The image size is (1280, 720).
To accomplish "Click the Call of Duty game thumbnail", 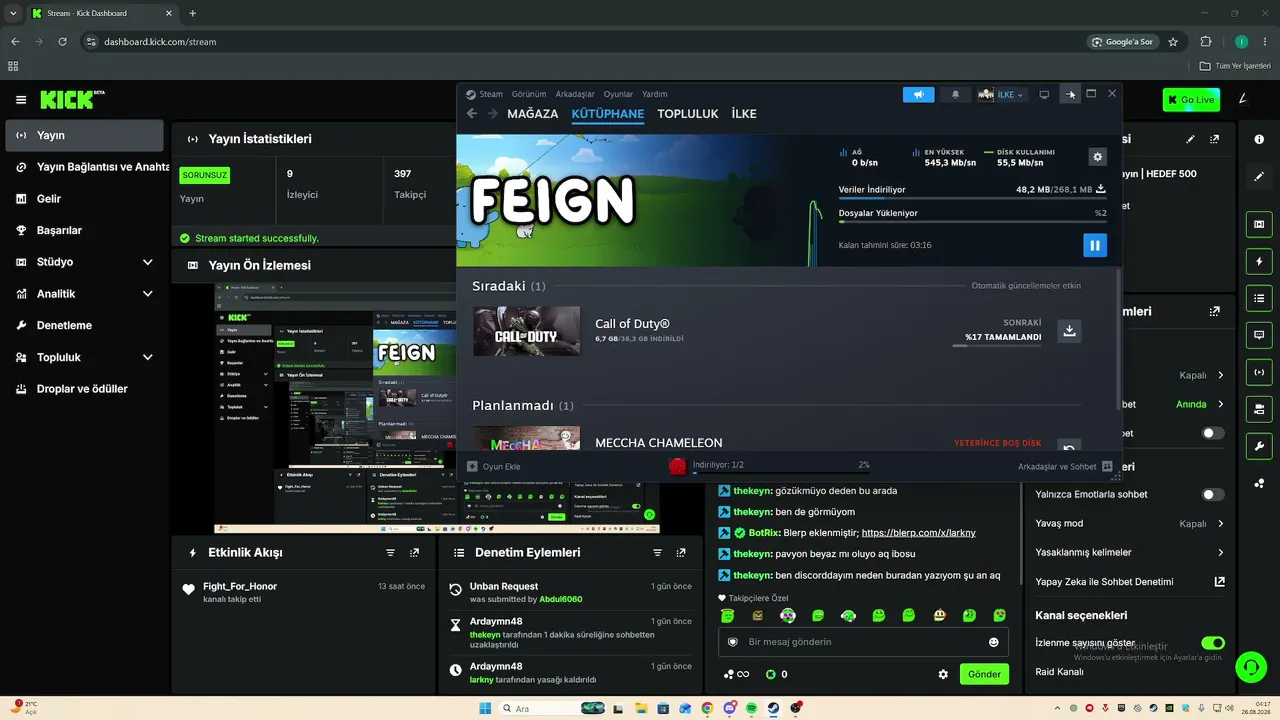I will pos(527,331).
